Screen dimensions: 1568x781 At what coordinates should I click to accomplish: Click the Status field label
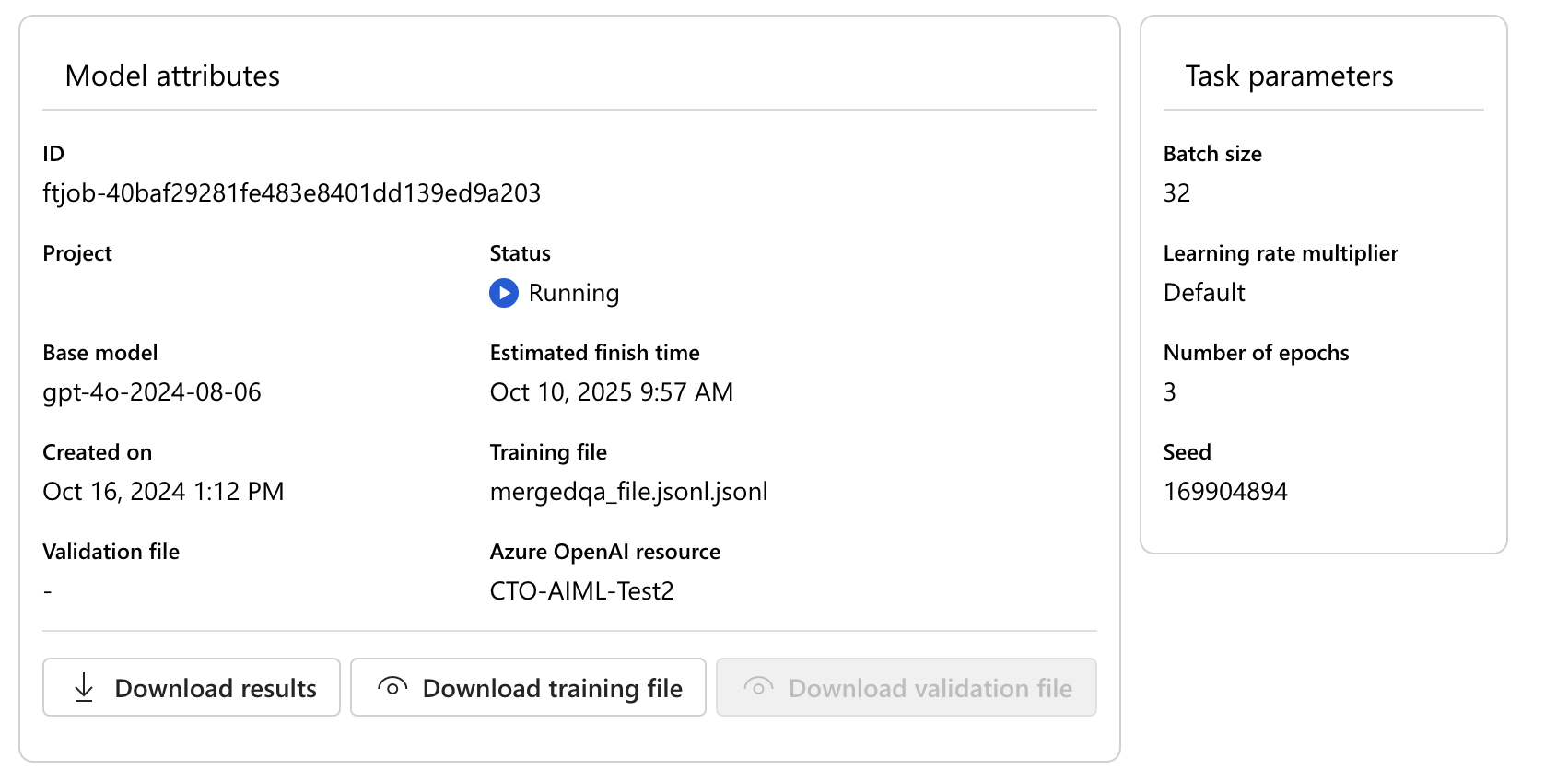(520, 253)
